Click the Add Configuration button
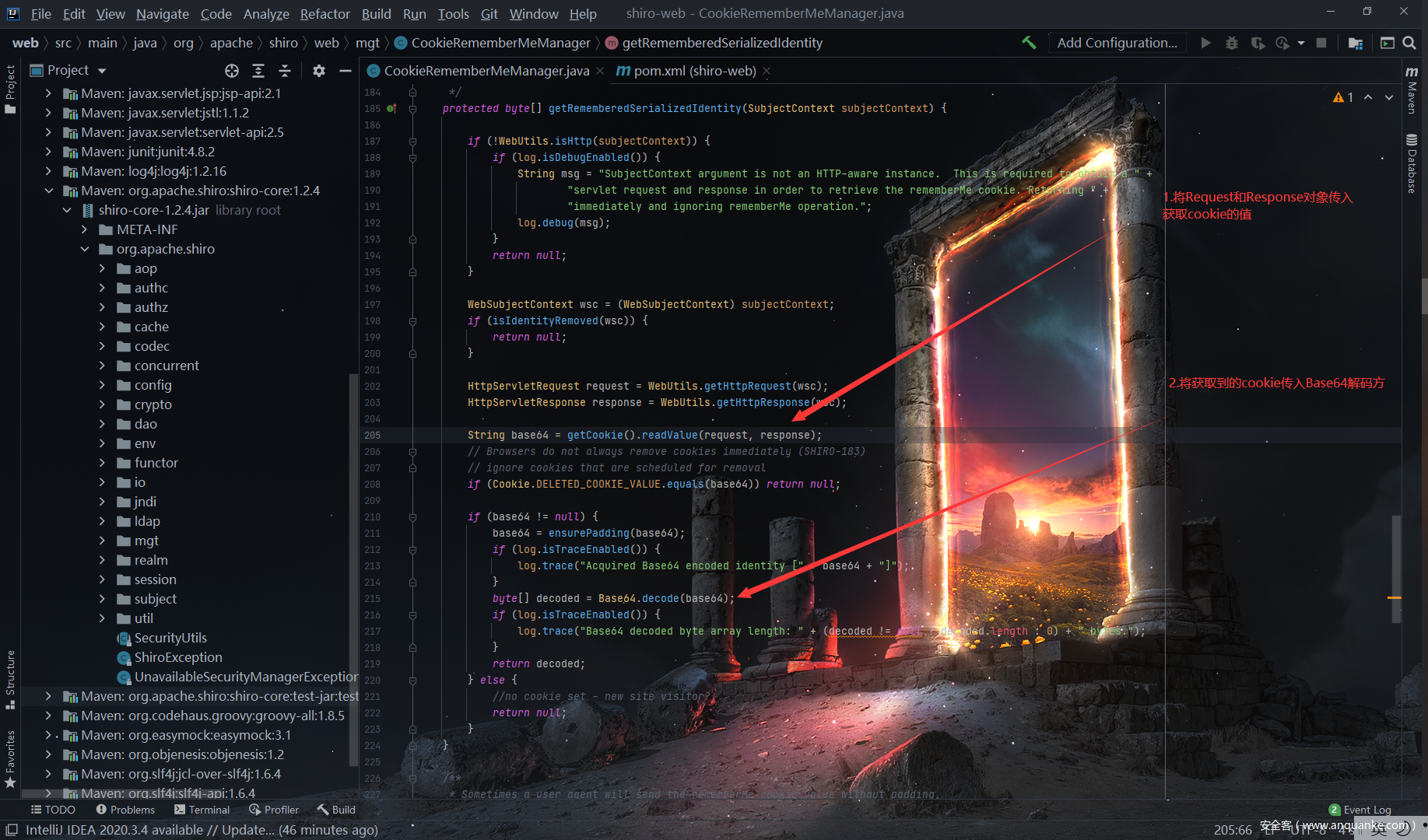1428x840 pixels. pos(1117,43)
